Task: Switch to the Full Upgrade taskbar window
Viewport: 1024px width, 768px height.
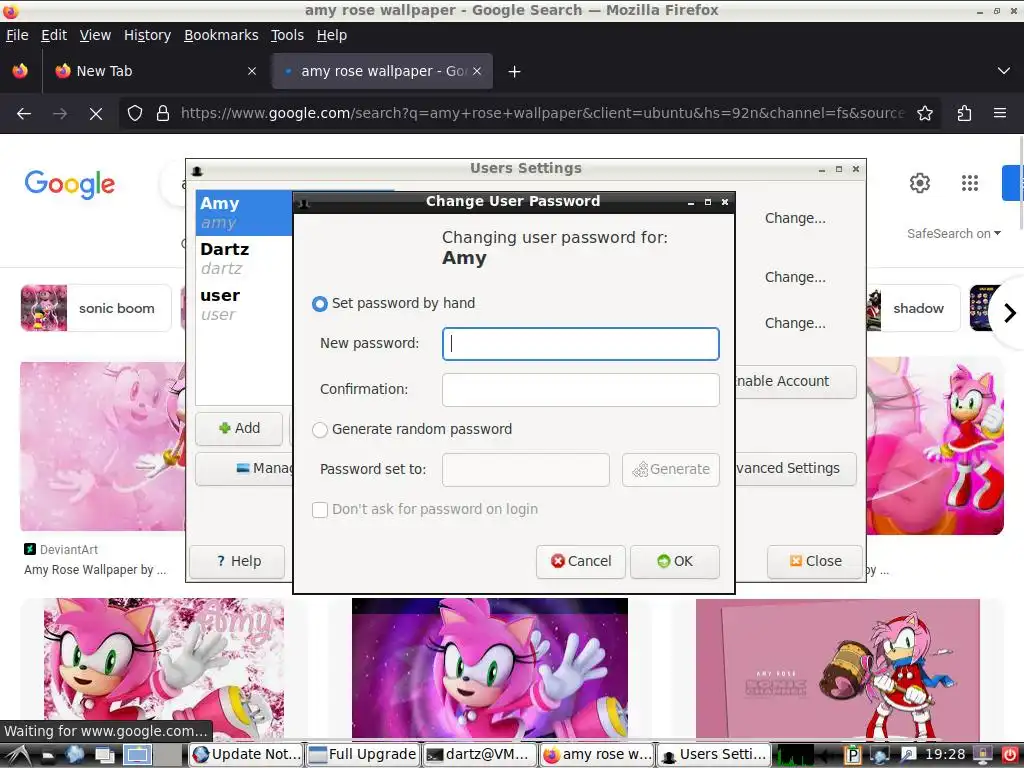Action: (363, 755)
